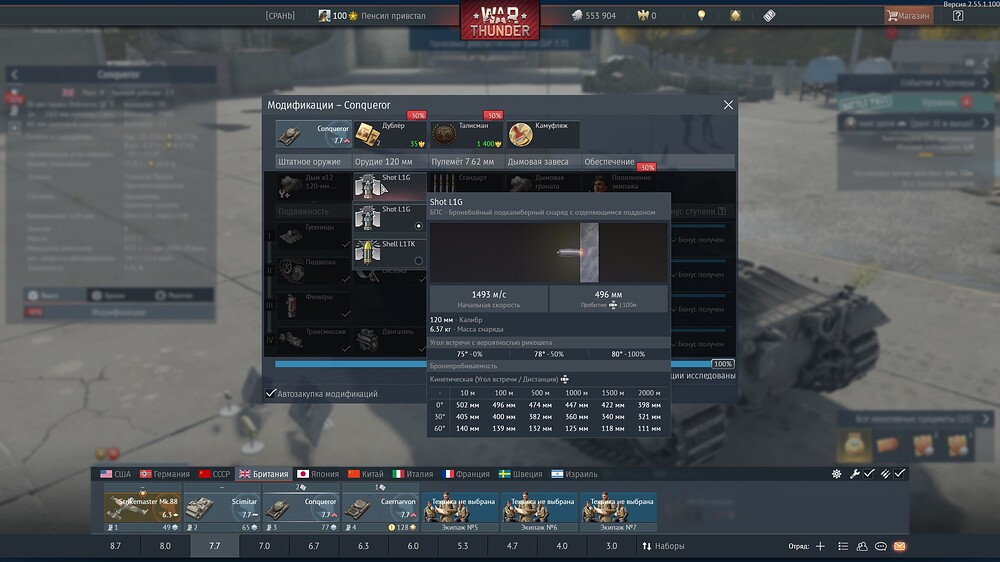Toggle the auto-repair wrench checkbox
Viewport: 1000px width, 562px height.
(x=868, y=474)
